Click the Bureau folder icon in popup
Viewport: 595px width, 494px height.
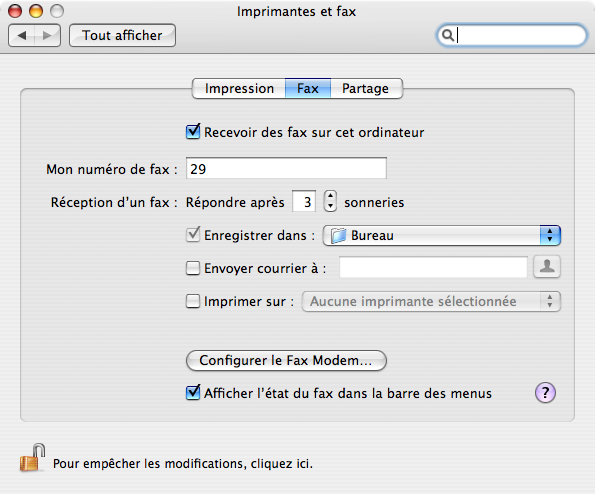click(x=338, y=236)
